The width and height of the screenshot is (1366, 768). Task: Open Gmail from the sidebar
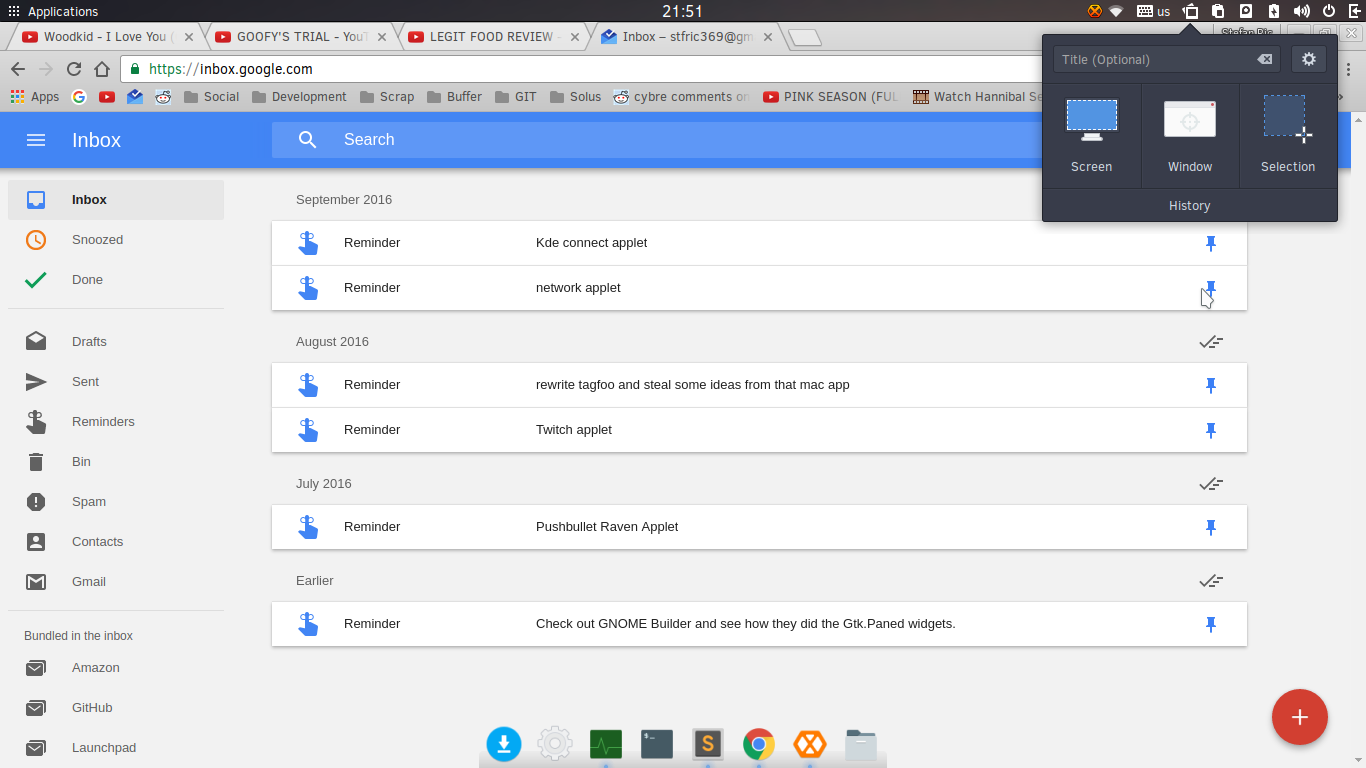pos(116,582)
